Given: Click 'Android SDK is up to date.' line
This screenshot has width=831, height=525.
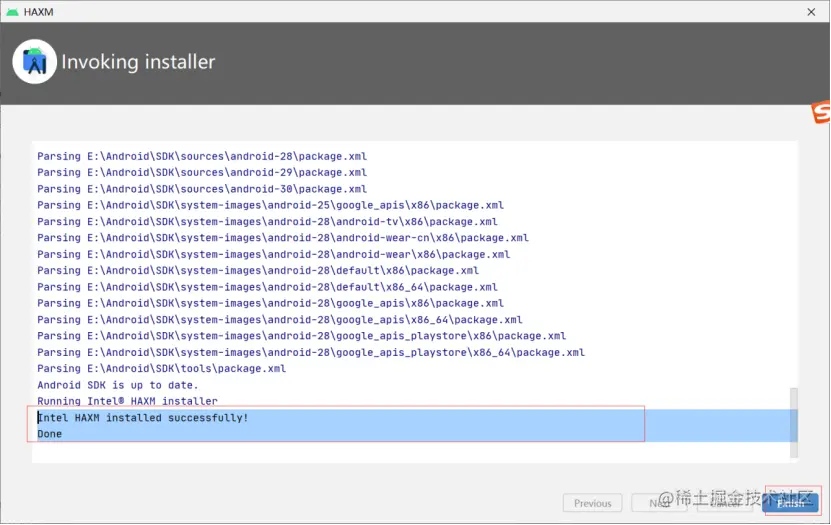Looking at the screenshot, I should coord(118,385).
